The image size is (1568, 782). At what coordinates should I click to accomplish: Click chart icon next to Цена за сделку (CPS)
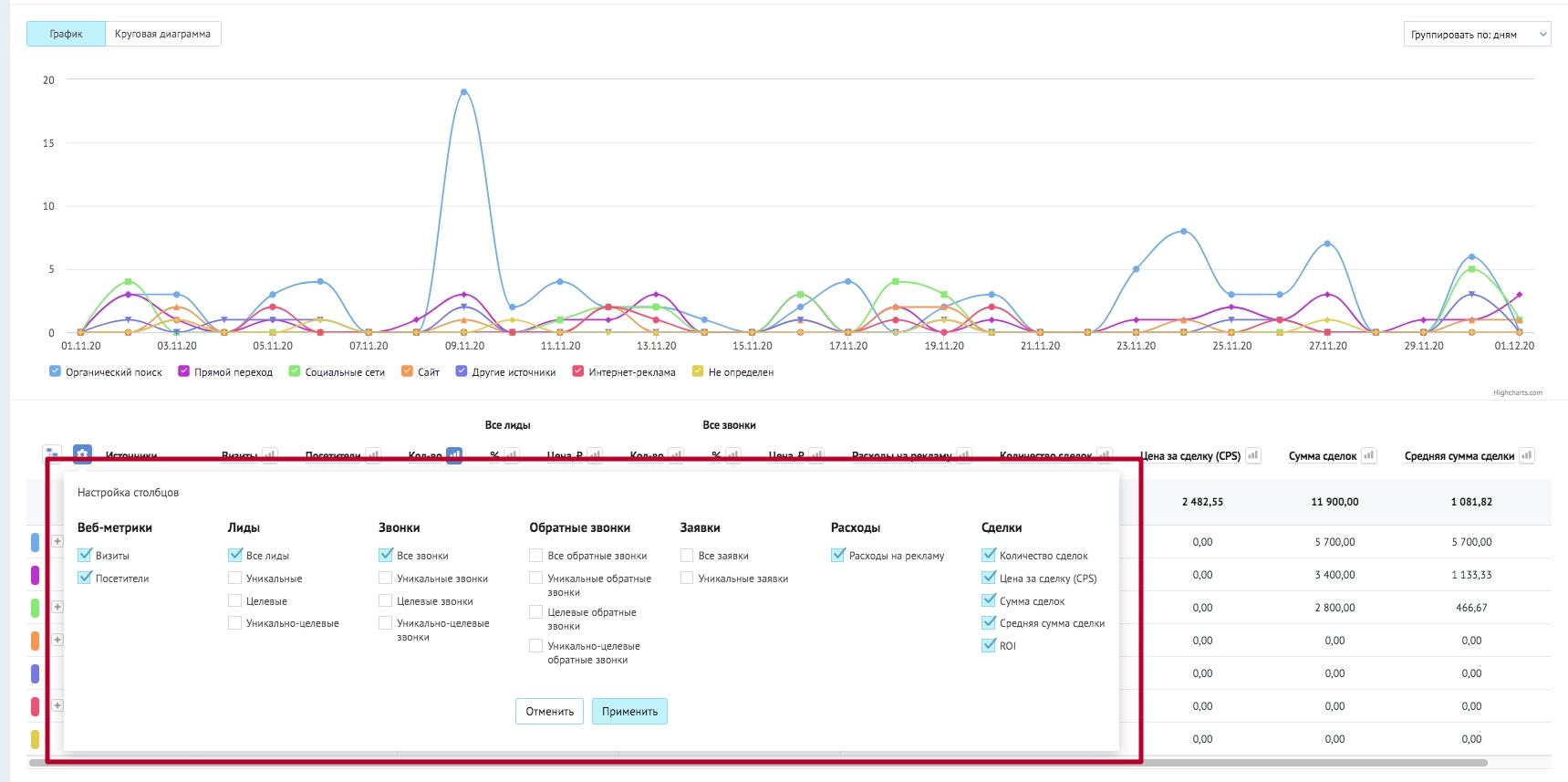[1253, 455]
